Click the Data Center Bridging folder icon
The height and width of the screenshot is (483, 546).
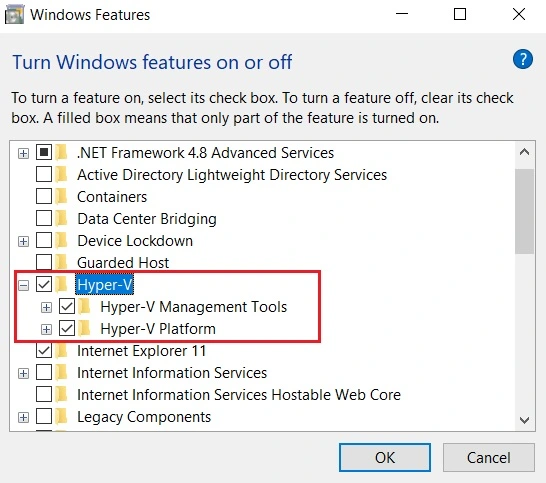tap(62, 218)
